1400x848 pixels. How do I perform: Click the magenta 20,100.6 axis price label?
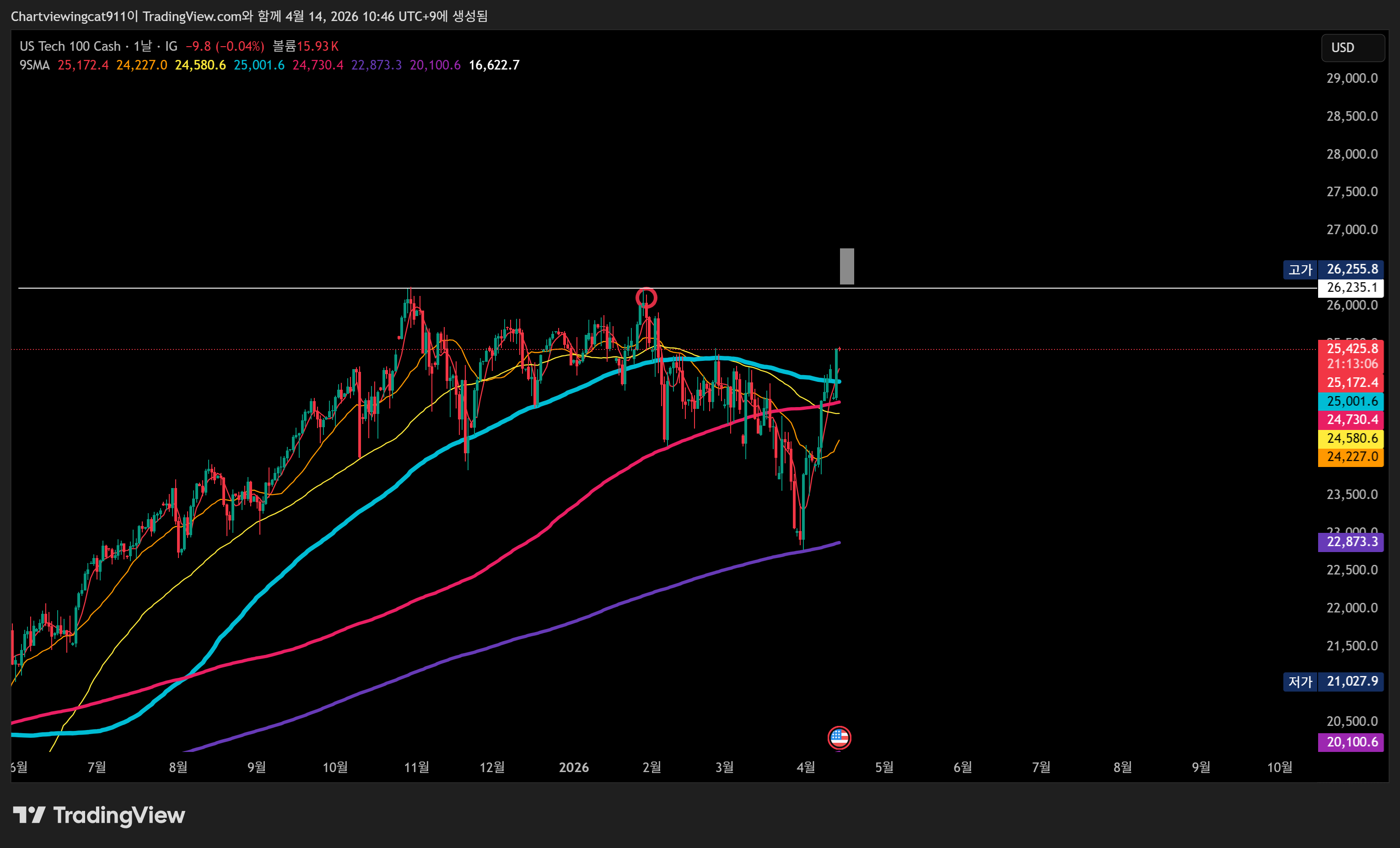pyautogui.click(x=1351, y=742)
